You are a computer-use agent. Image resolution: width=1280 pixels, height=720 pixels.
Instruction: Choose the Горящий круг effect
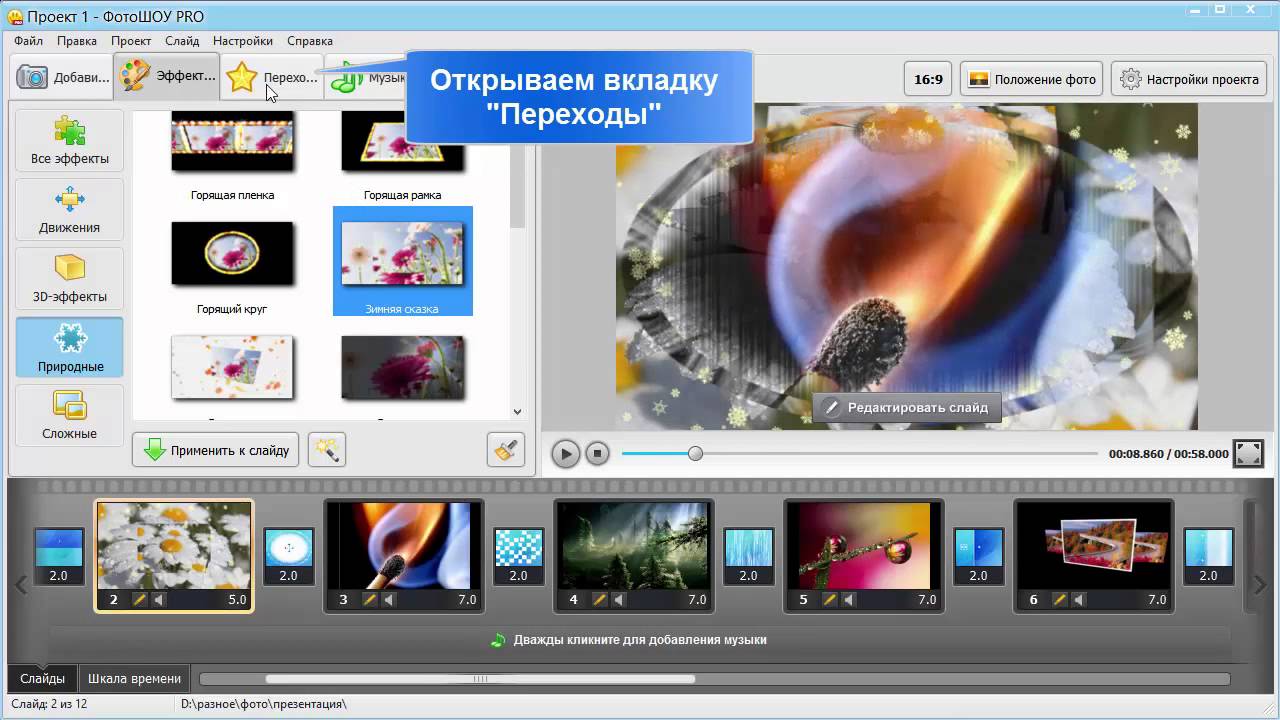click(x=232, y=262)
